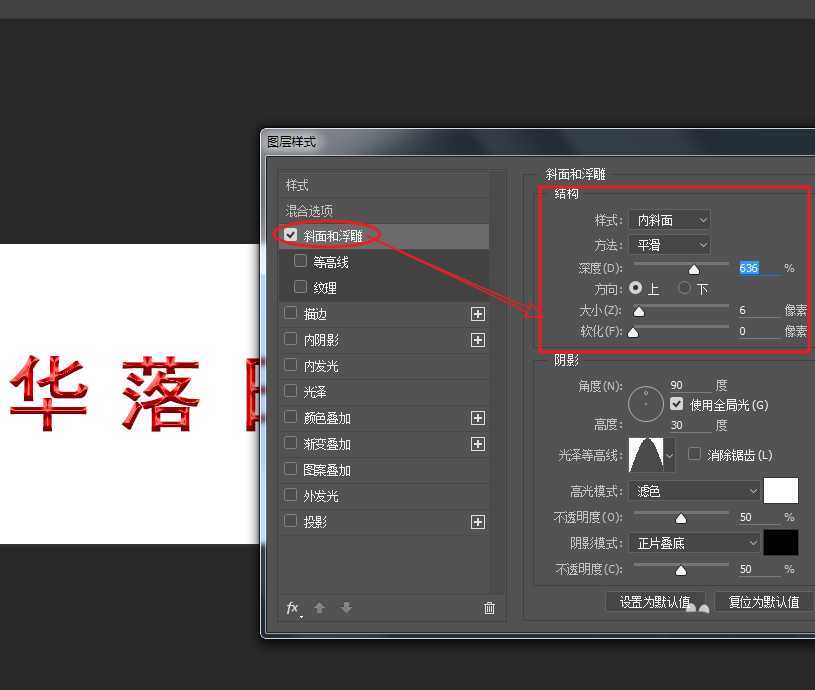Open the 方法 dropdown showing 平滑
815x690 pixels.
(669, 245)
